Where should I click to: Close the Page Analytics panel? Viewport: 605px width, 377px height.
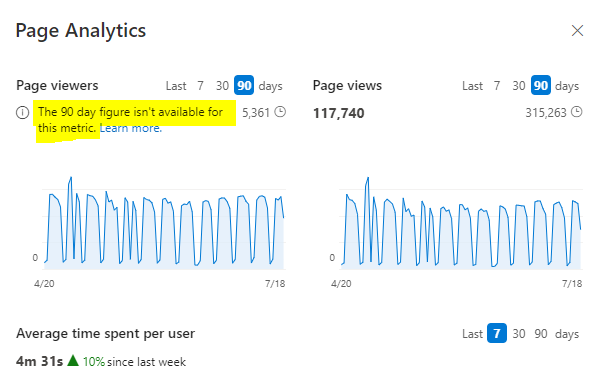[577, 30]
